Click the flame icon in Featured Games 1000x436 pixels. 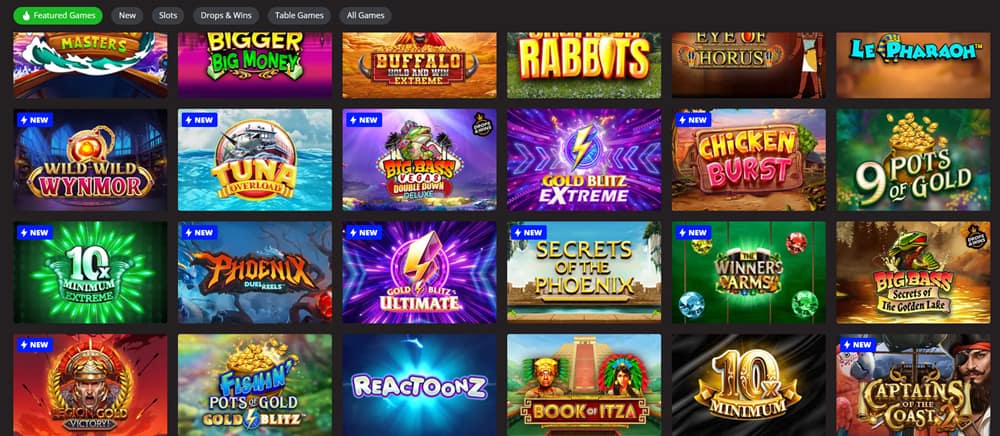click(26, 15)
